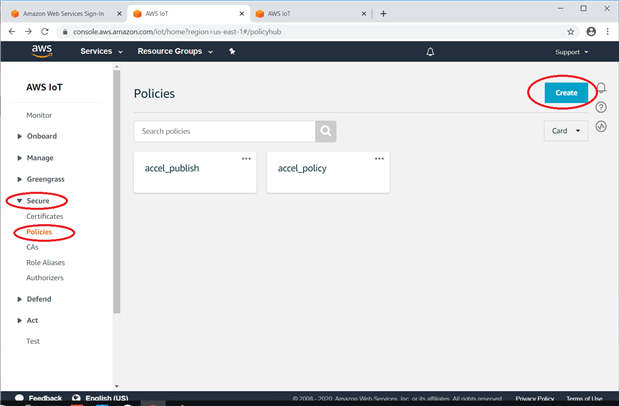The width and height of the screenshot is (619, 406).
Task: Open the Services dropdown menu
Action: click(101, 51)
